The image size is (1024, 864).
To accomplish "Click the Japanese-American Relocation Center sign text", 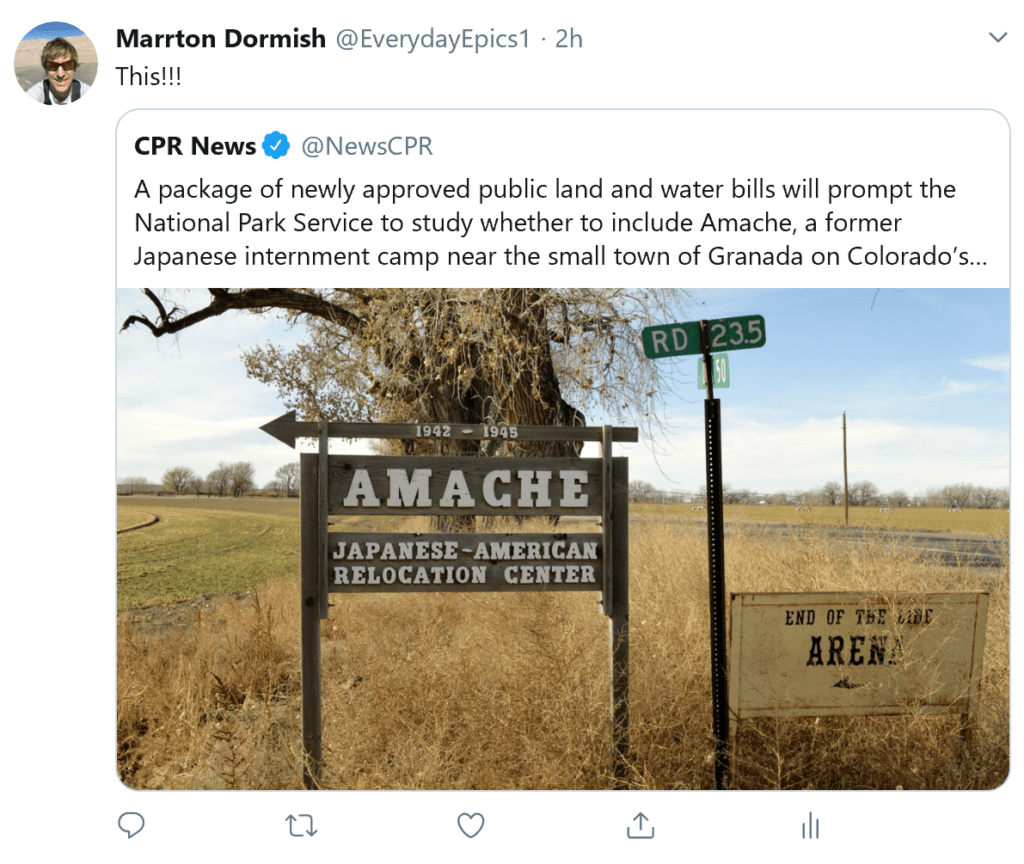I will [x=465, y=562].
